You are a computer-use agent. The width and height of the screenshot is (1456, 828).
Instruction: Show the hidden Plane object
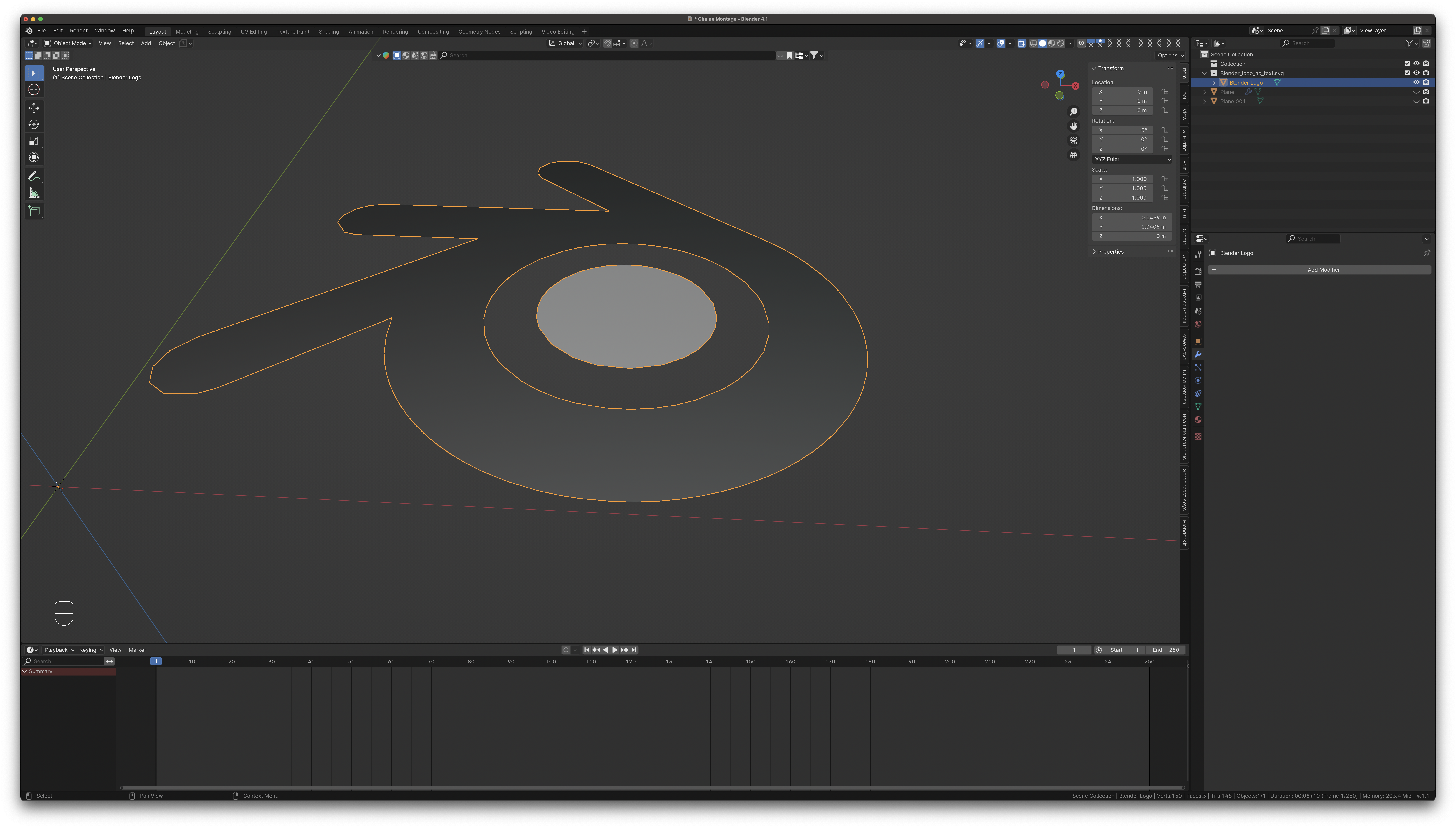[x=1416, y=92]
